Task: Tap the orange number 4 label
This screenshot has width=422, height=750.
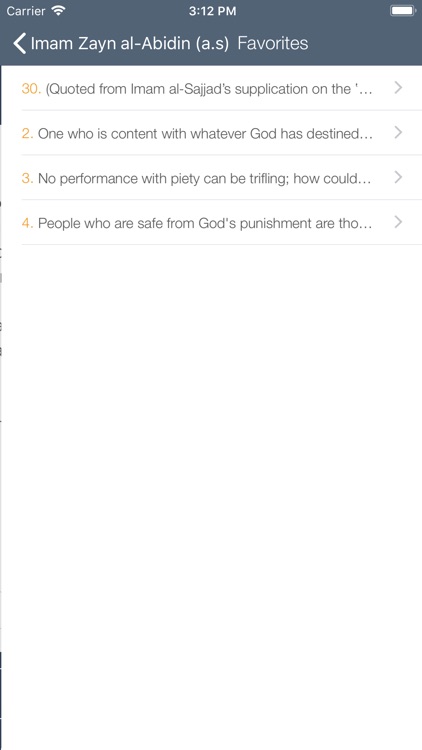Action: pos(28,223)
